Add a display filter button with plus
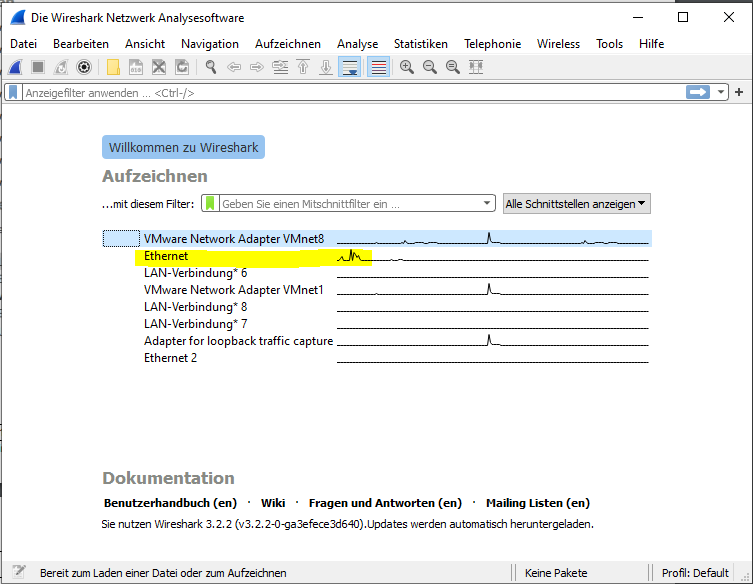The width and height of the screenshot is (753, 584). pyautogui.click(x=739, y=92)
